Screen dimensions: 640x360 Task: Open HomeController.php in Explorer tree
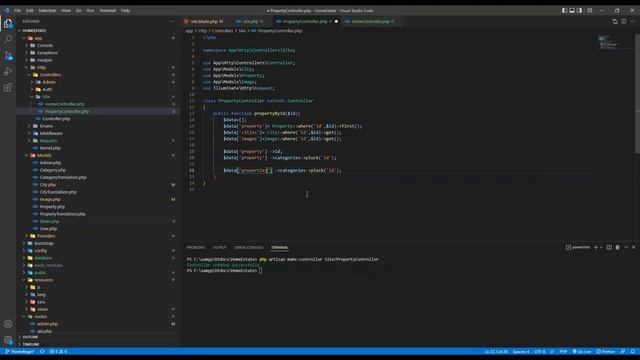pos(98,104)
